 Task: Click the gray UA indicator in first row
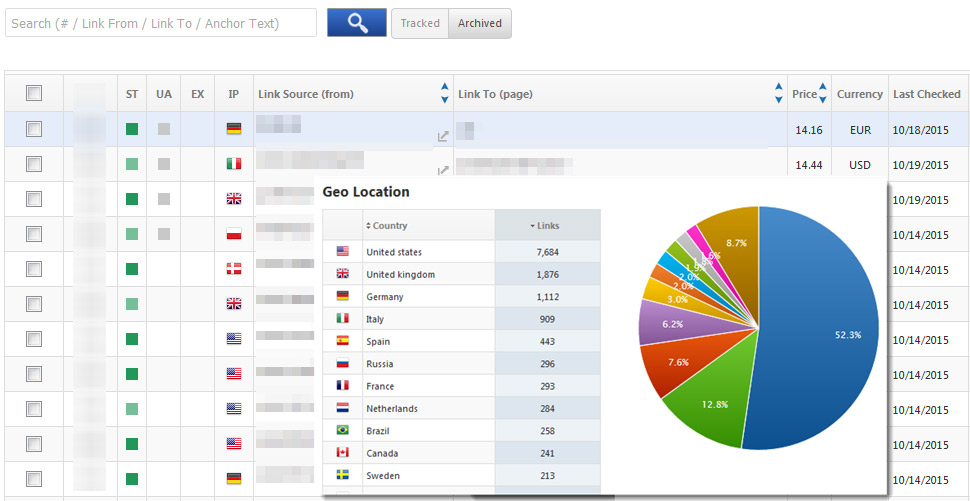coord(164,129)
